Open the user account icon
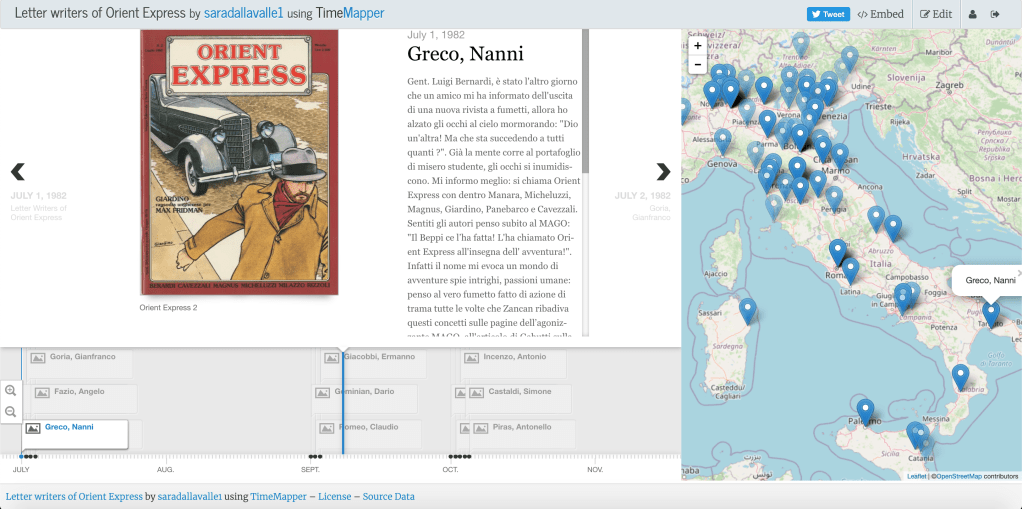The image size is (1022, 509). point(972,14)
